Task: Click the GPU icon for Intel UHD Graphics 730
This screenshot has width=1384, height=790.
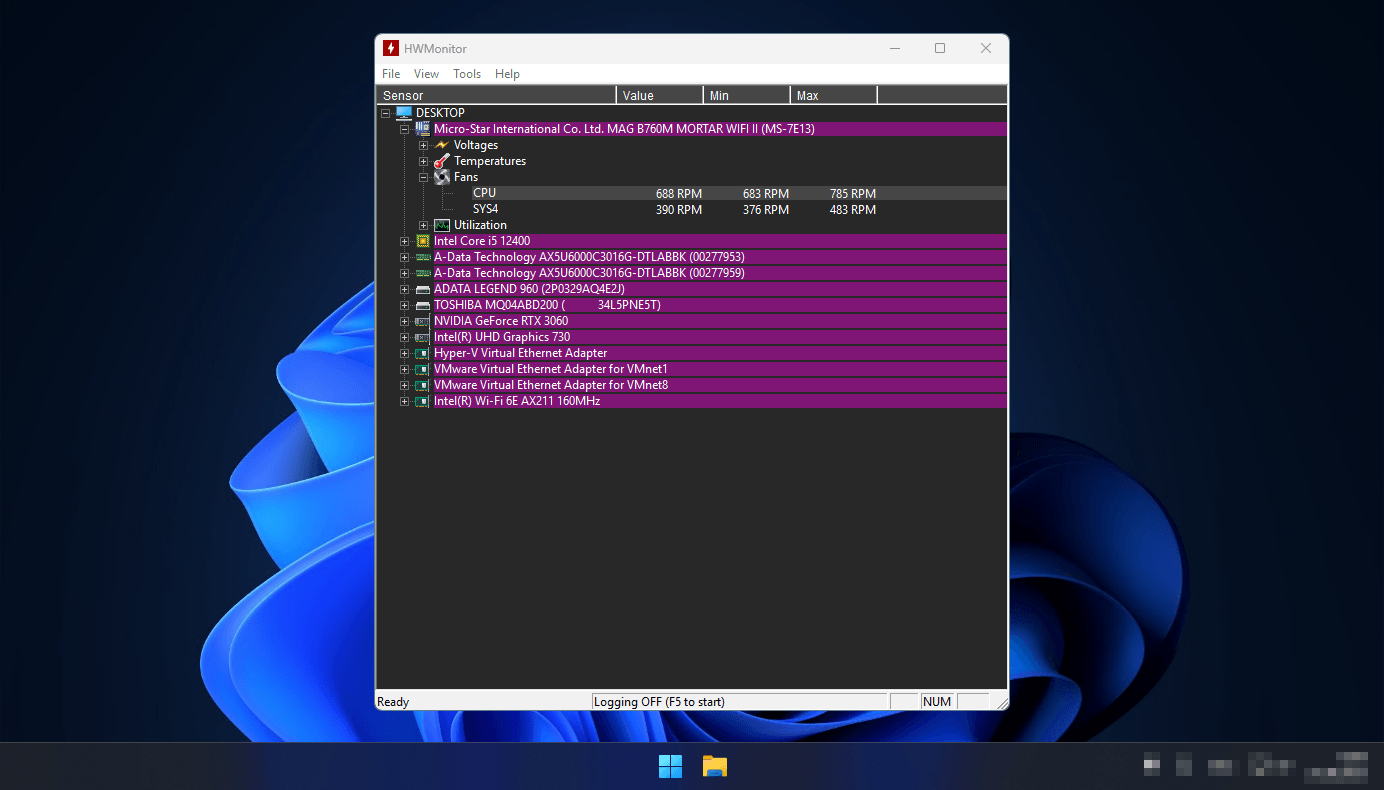Action: pos(422,337)
